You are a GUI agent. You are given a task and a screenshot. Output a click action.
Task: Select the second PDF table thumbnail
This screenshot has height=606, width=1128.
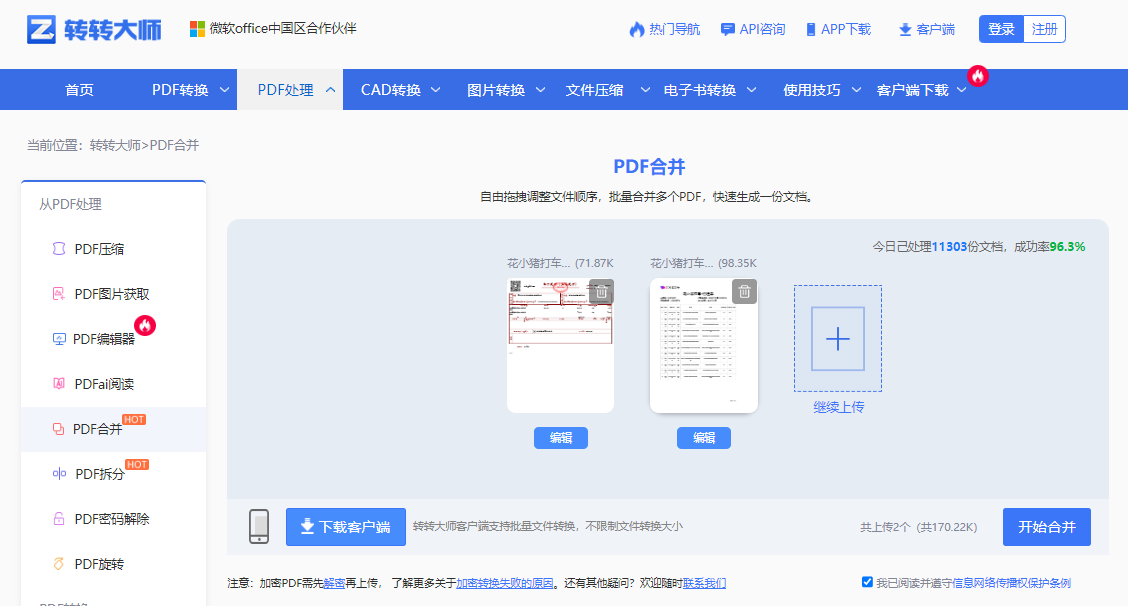tap(704, 345)
